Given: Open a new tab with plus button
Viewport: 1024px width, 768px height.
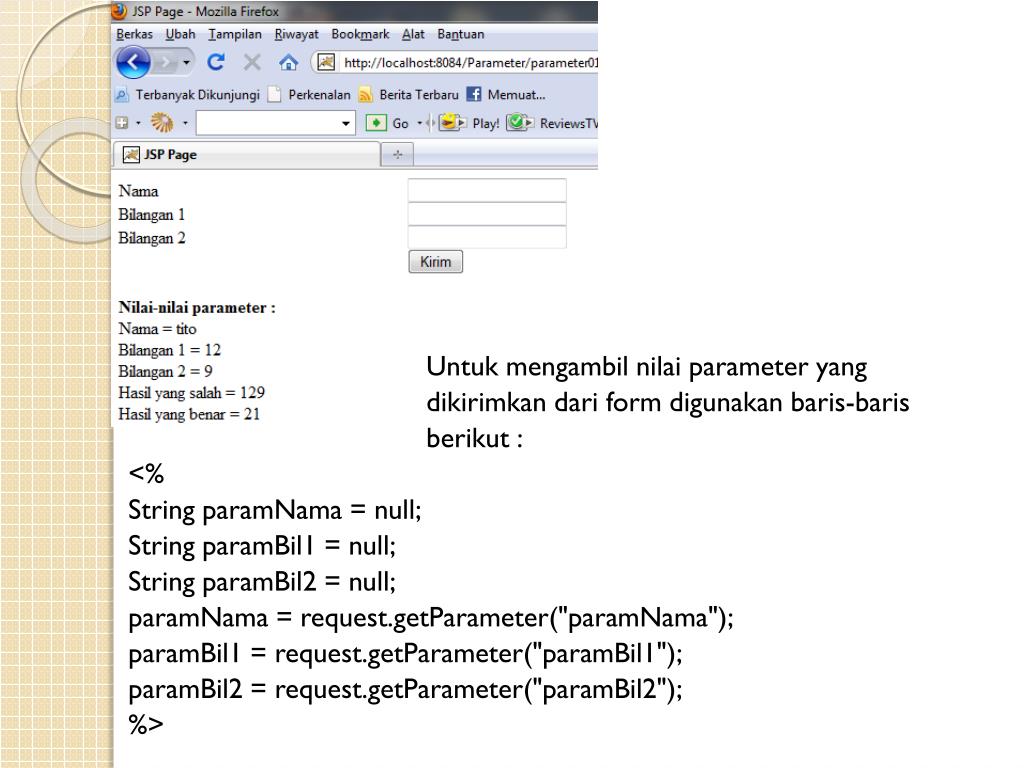Looking at the screenshot, I should [x=398, y=155].
